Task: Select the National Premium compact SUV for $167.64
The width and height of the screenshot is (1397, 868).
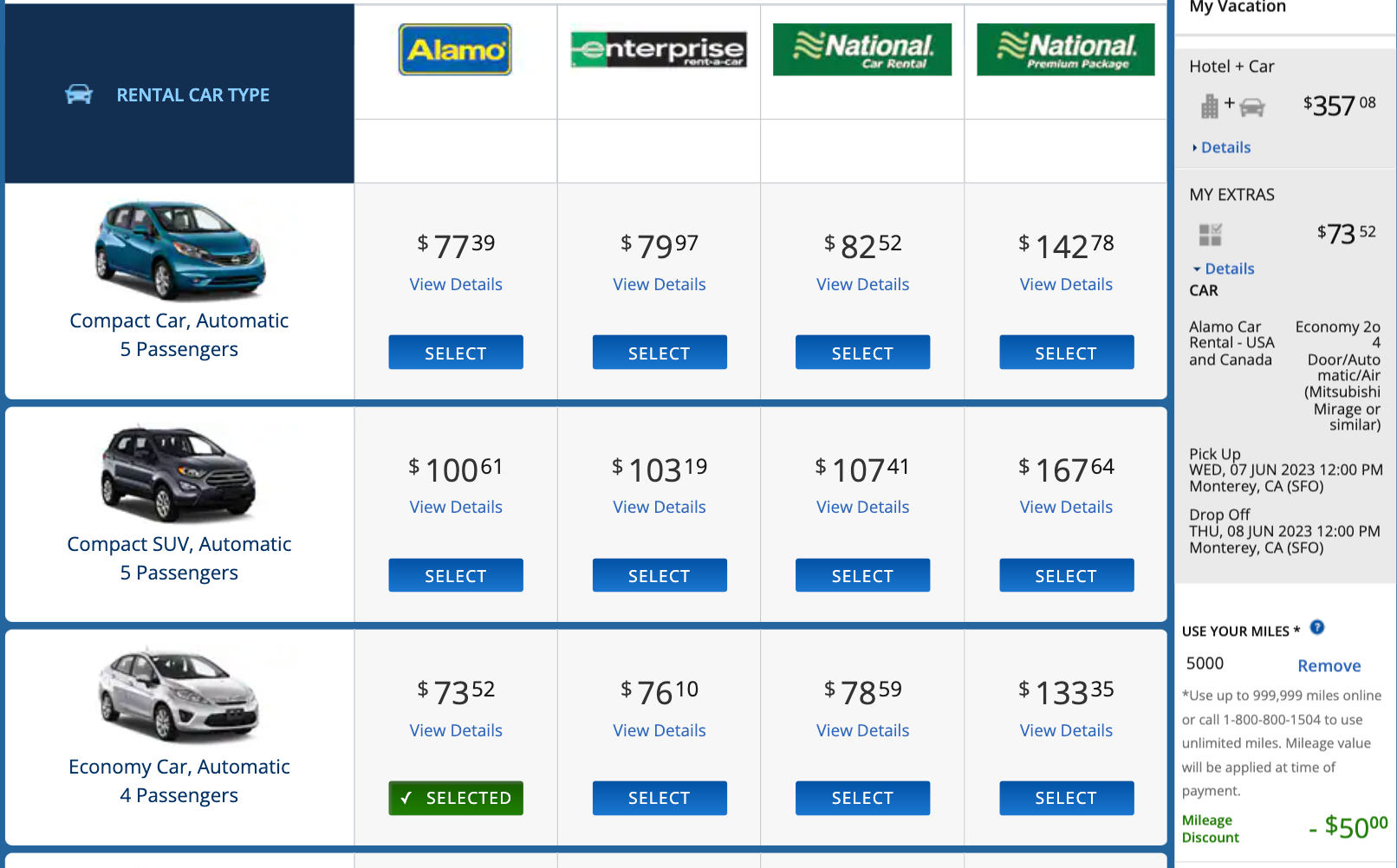Action: [1066, 574]
